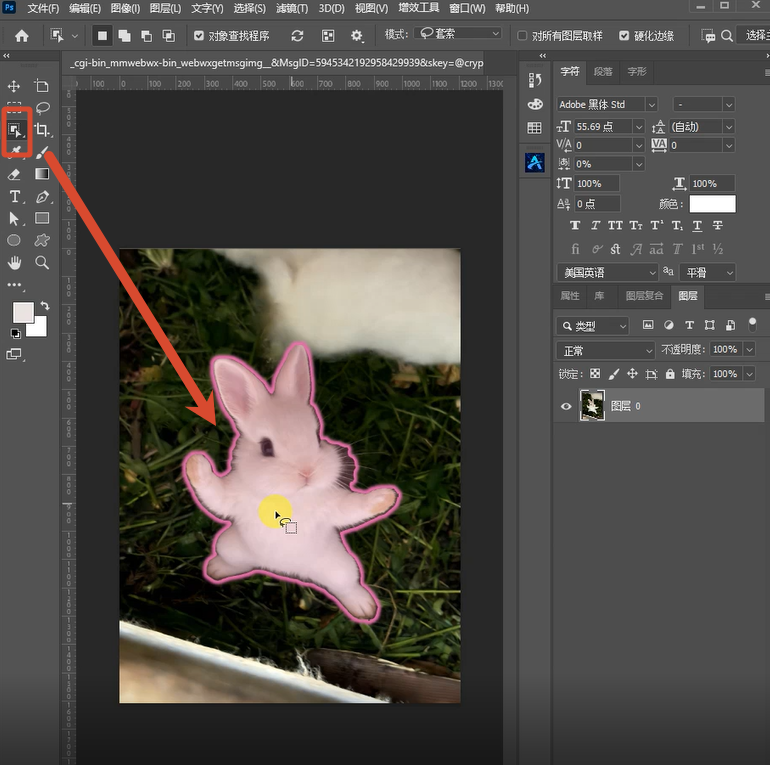The image size is (770, 765).
Task: Switch to the 段落 tab
Action: [603, 72]
